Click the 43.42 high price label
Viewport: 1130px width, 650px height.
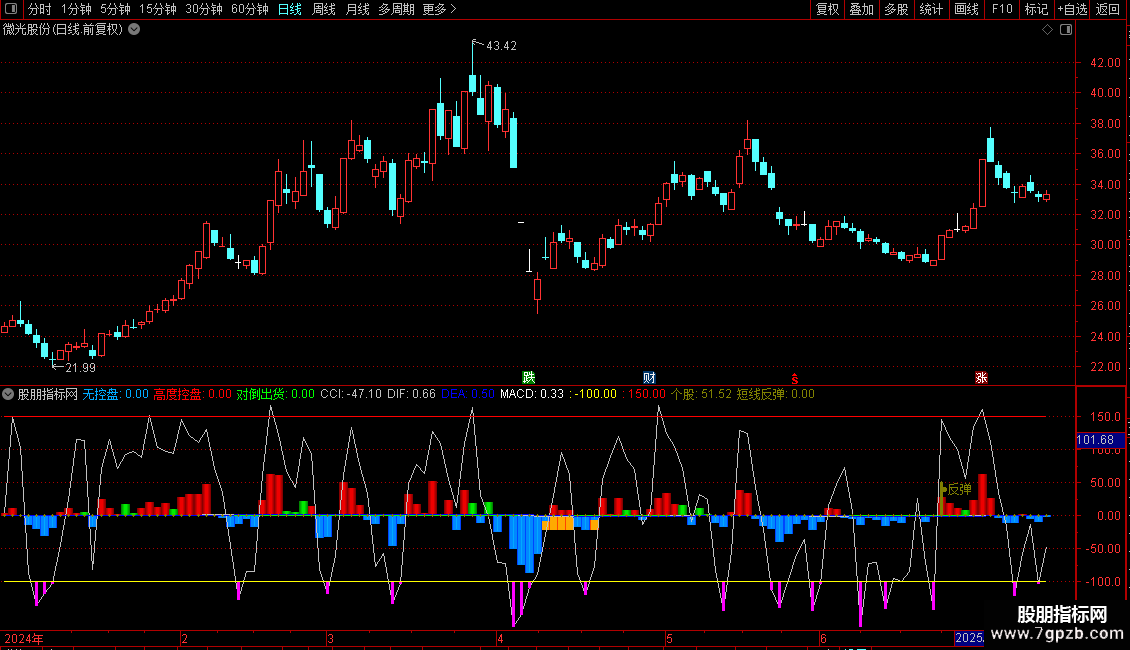[x=502, y=45]
